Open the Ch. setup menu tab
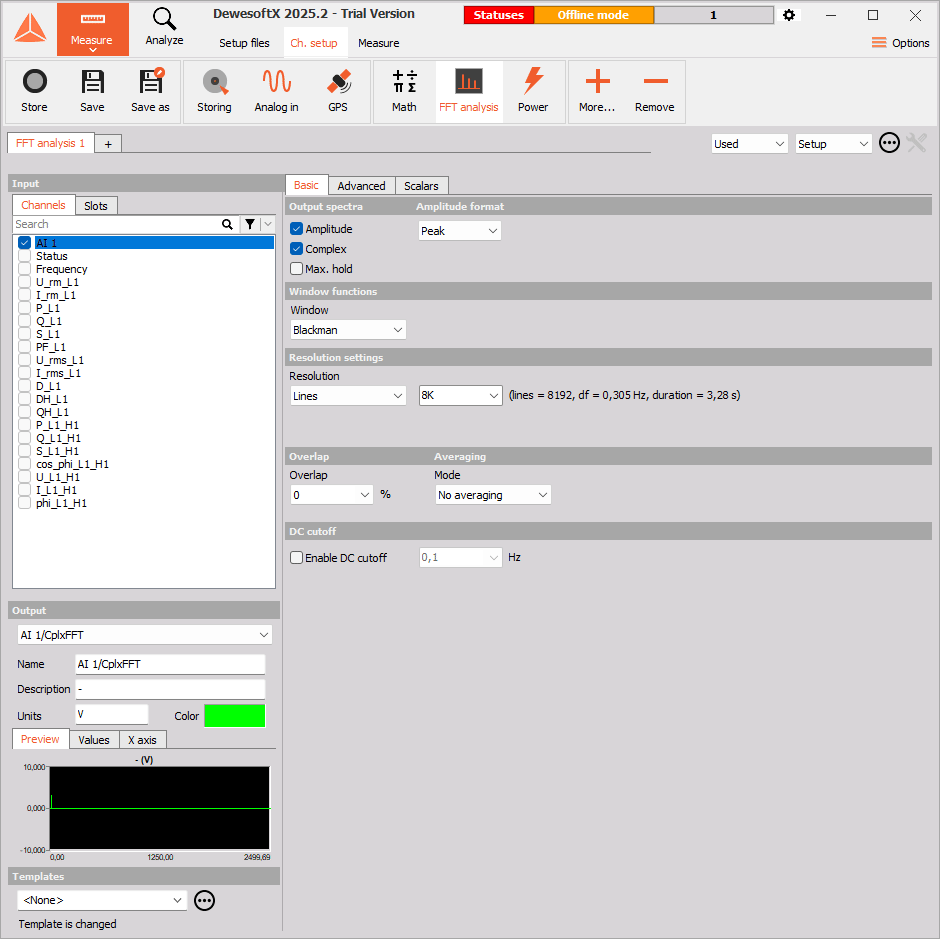940x939 pixels. coord(314,43)
